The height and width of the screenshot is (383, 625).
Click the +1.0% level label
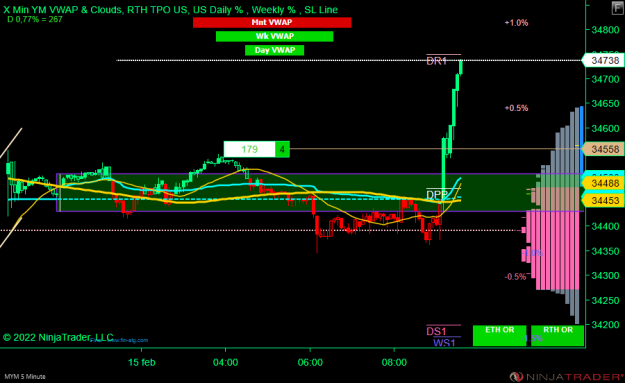point(516,23)
